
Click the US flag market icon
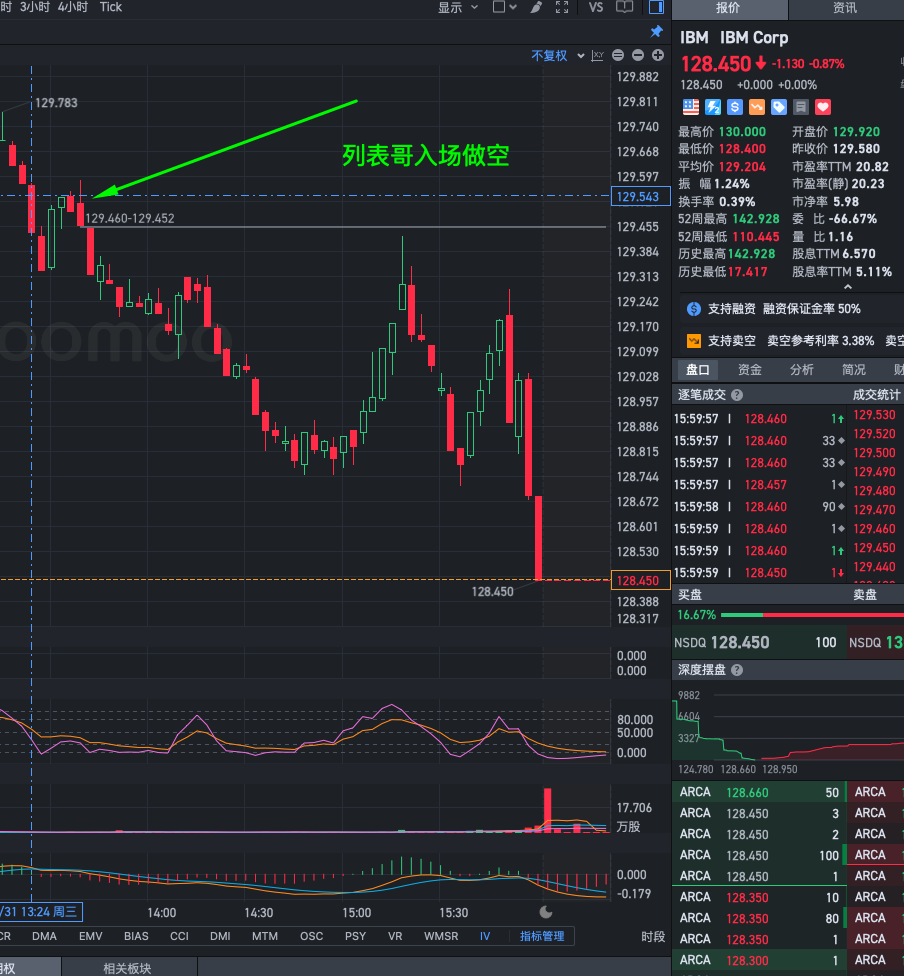tap(691, 107)
